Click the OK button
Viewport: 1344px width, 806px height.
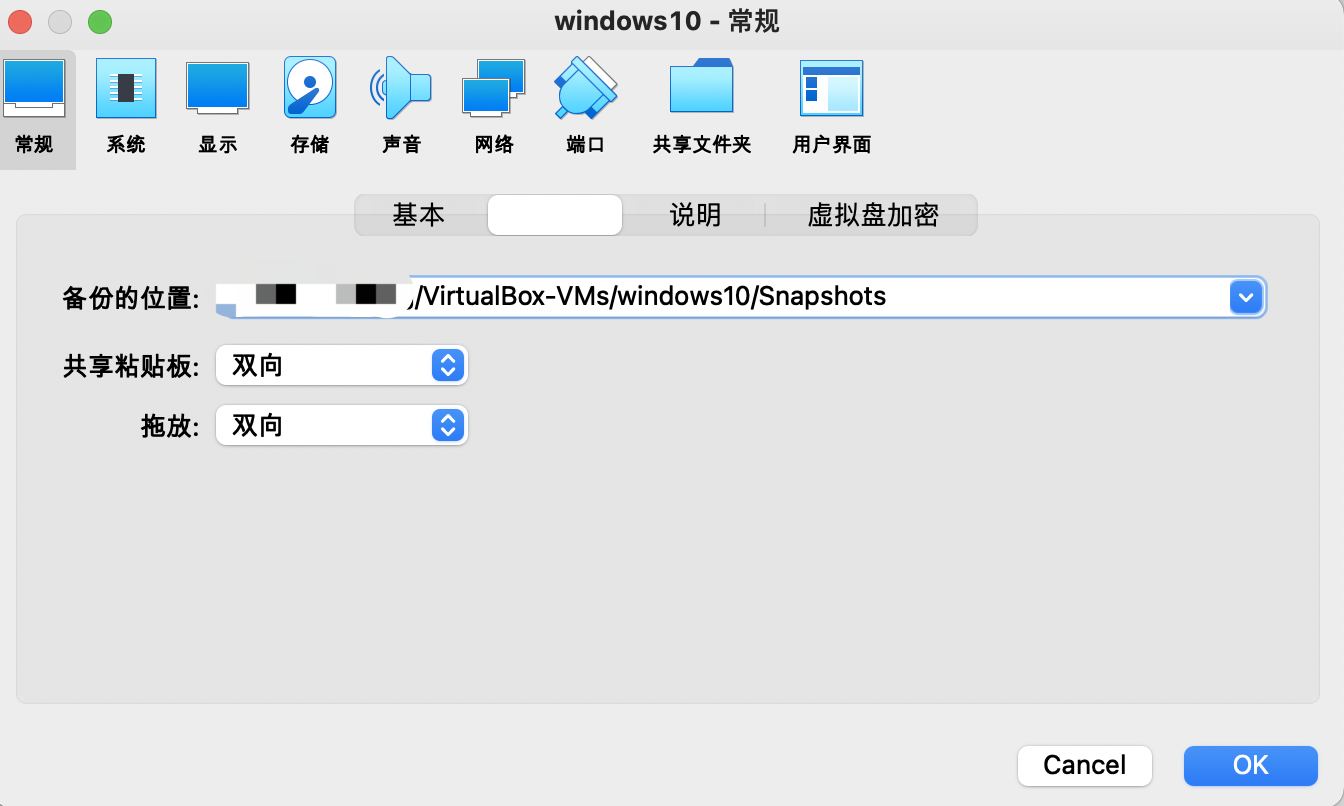click(1250, 765)
